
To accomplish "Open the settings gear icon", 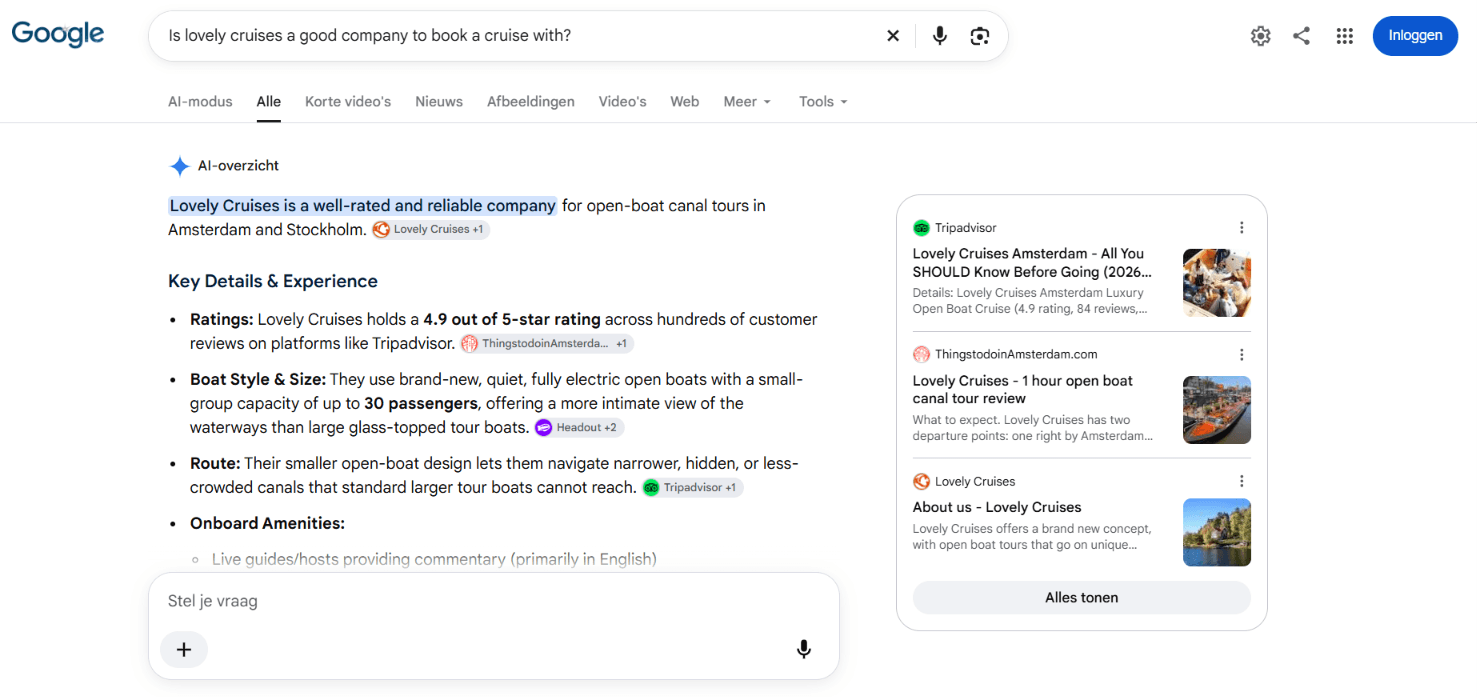I will point(1261,36).
